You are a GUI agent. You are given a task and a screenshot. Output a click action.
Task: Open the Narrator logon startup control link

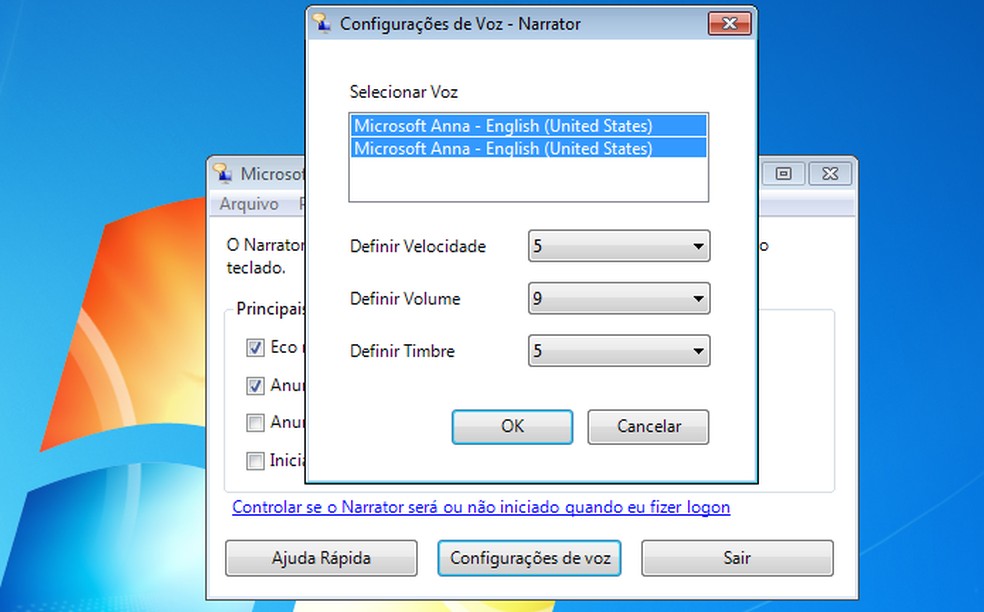[x=481, y=507]
